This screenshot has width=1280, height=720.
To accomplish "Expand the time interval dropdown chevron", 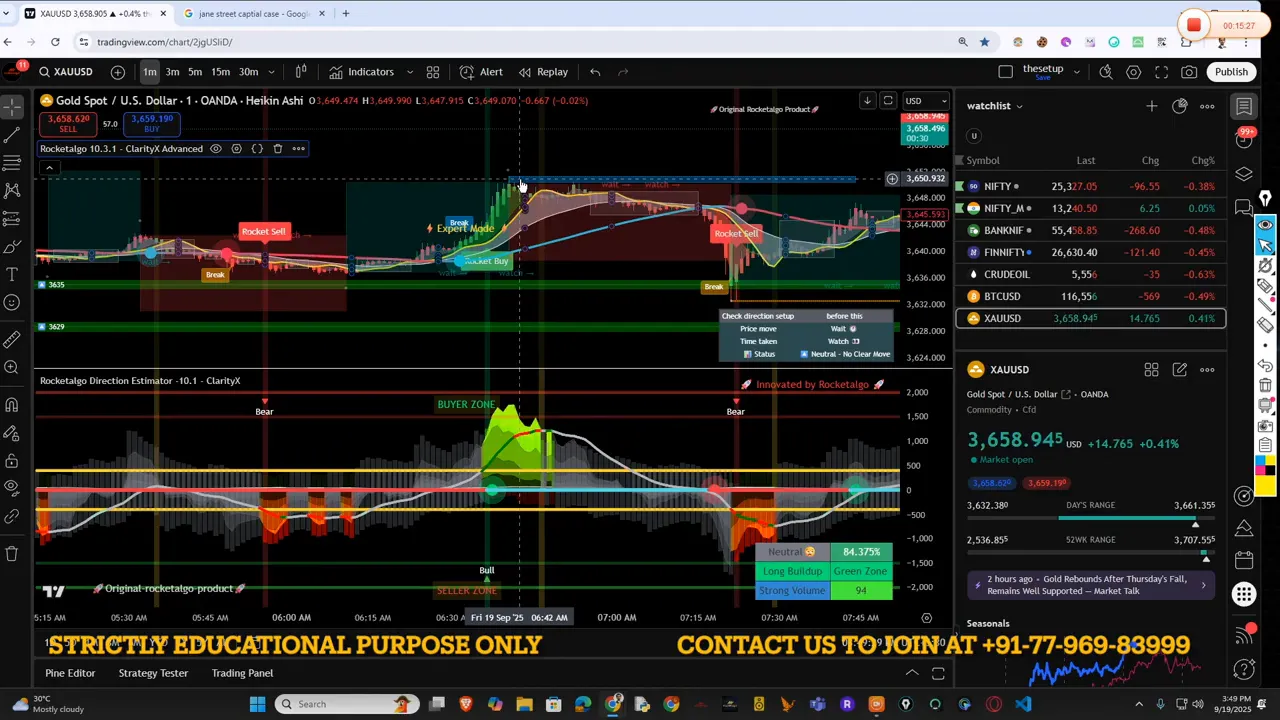I will click(271, 72).
